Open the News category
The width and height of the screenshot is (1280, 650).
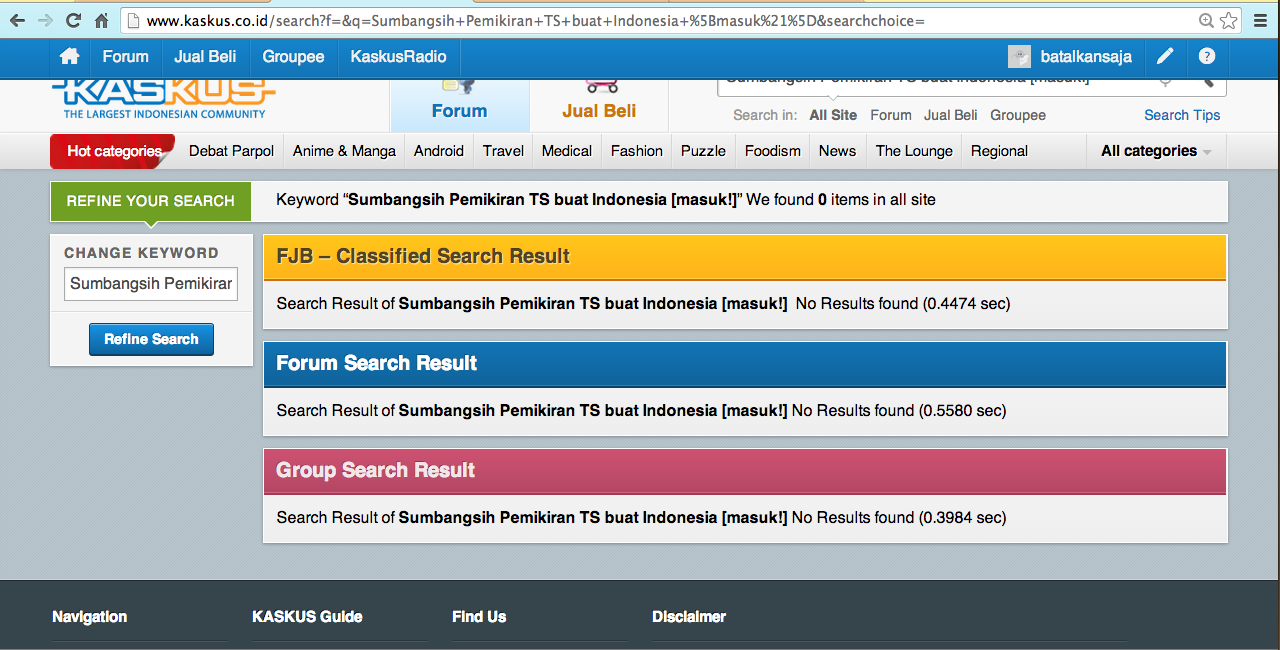click(837, 151)
